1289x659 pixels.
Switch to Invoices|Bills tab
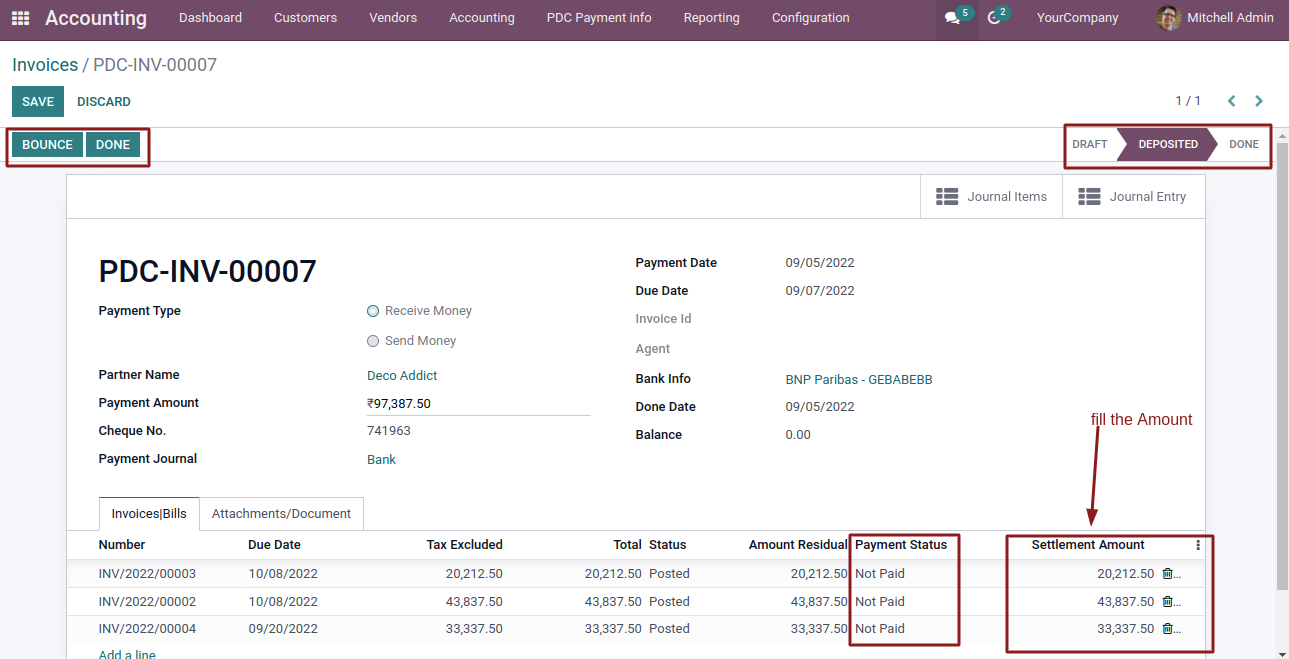[149, 514]
